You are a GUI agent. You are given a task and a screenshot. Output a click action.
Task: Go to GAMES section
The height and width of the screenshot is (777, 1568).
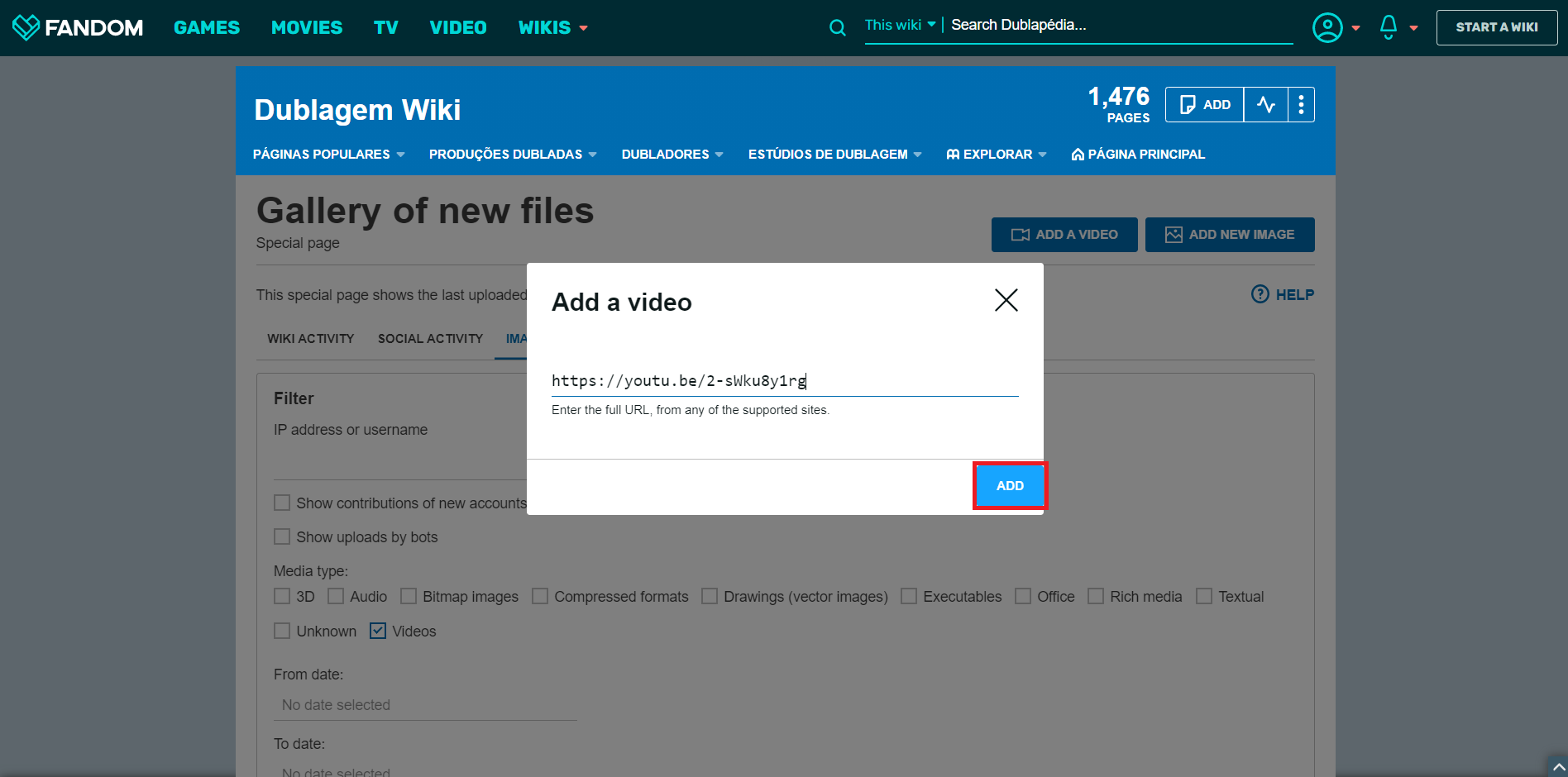(x=207, y=28)
